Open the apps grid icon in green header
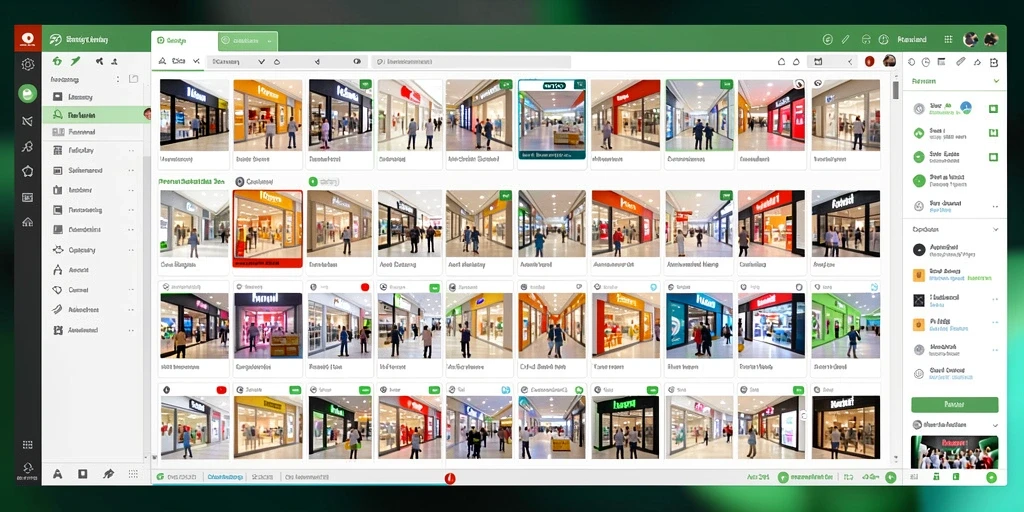The width and height of the screenshot is (1024, 512). pyautogui.click(x=948, y=39)
